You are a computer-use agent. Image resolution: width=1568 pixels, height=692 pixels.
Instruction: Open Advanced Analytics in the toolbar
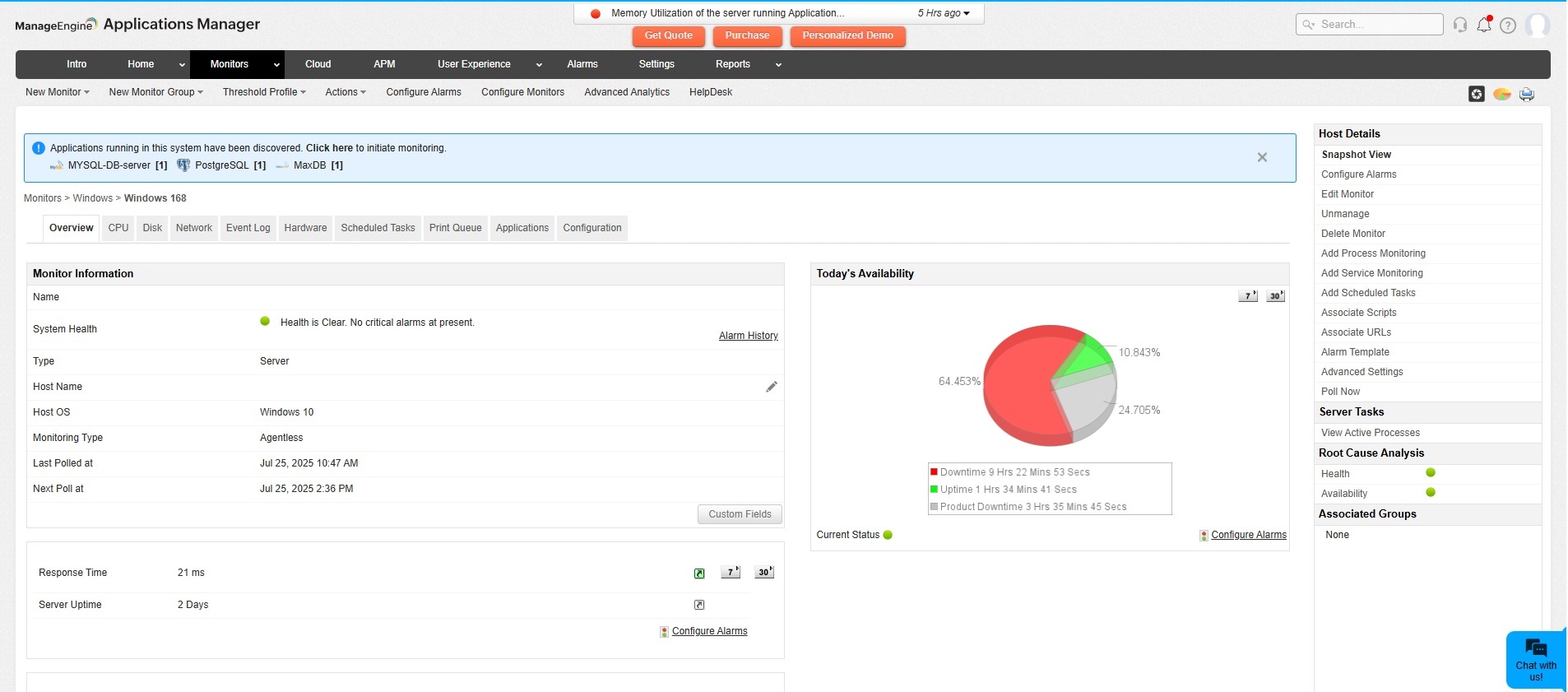(627, 92)
